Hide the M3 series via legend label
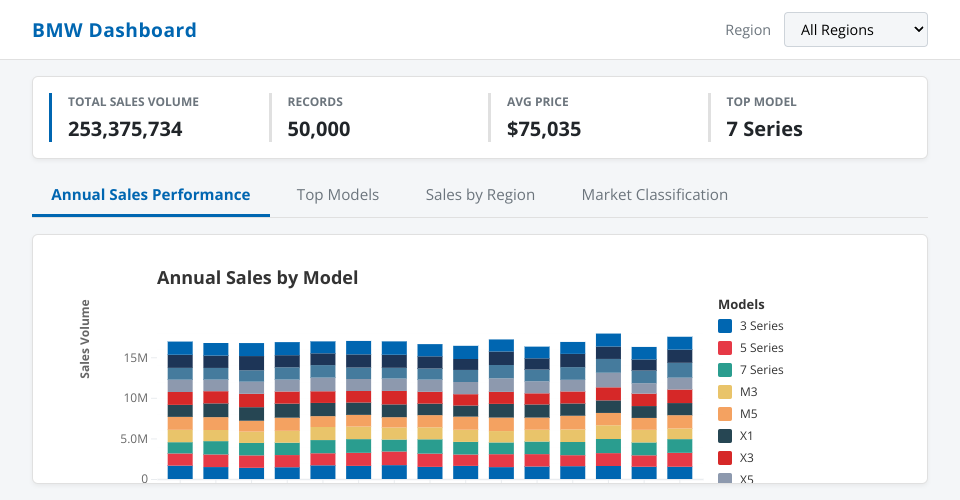The height and width of the screenshot is (500, 960). point(749,392)
